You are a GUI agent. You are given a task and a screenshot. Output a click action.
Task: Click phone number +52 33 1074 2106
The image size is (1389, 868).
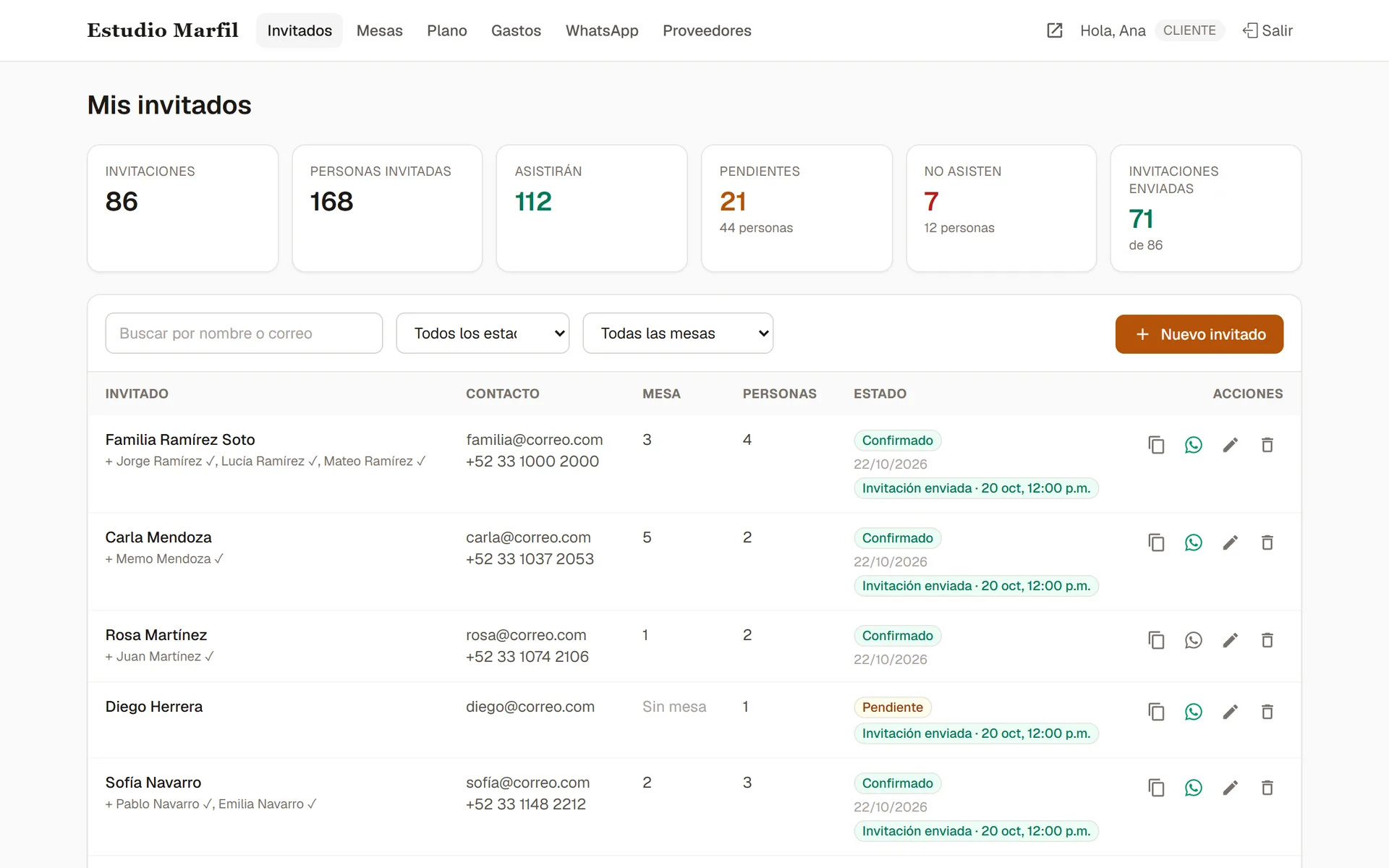coord(527,657)
